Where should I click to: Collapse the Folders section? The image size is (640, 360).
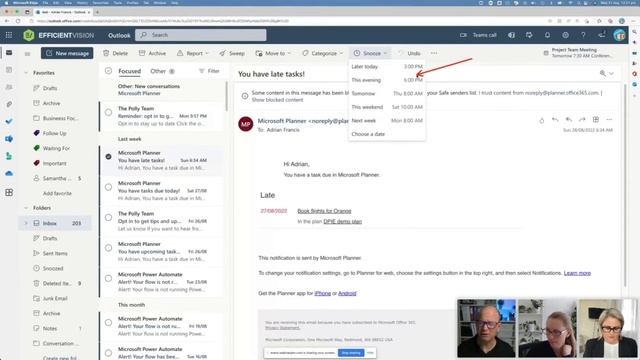click(26, 208)
